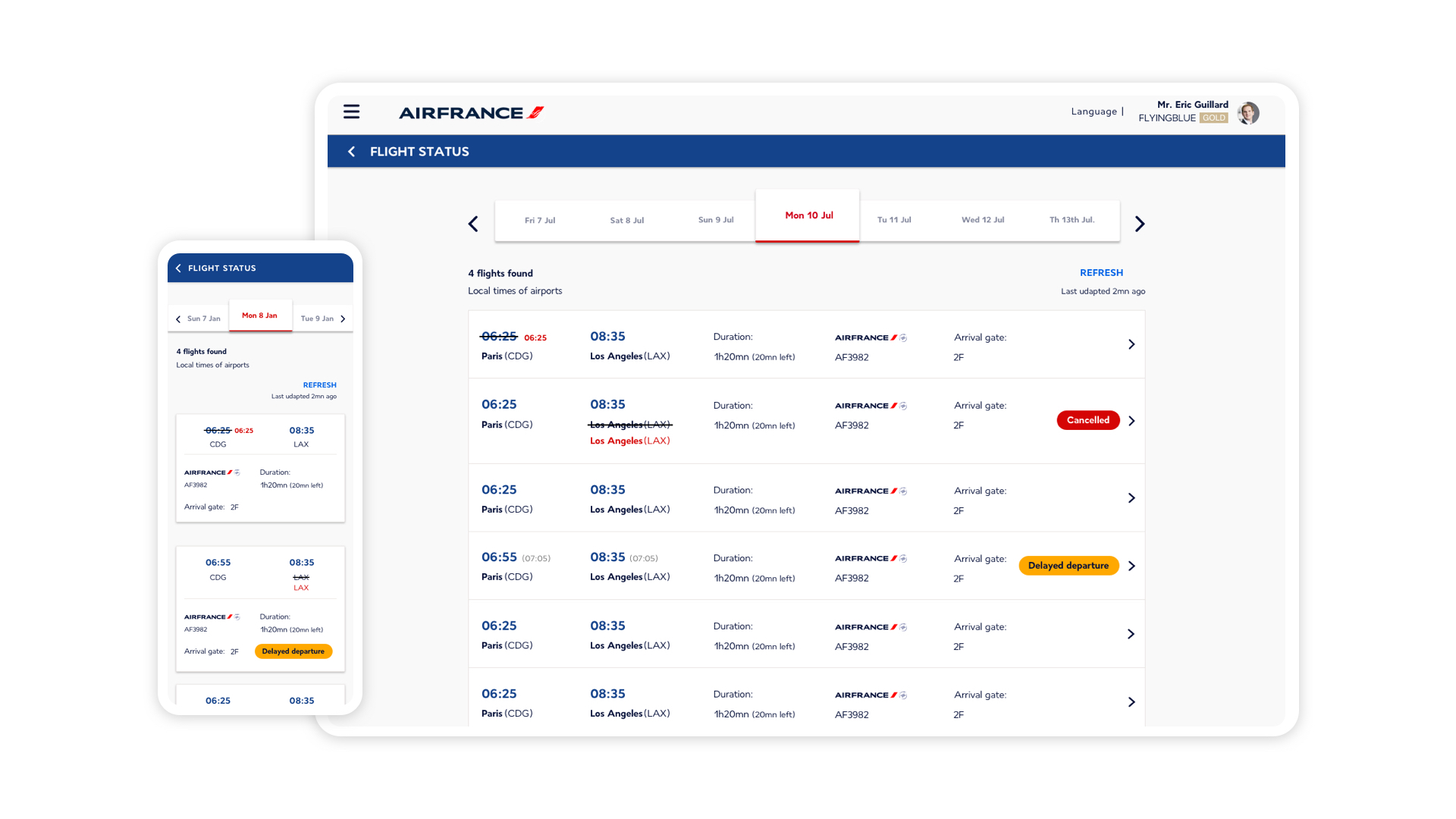Click Local times of airports on tablet
This screenshot has height=819, width=1456.
[515, 291]
